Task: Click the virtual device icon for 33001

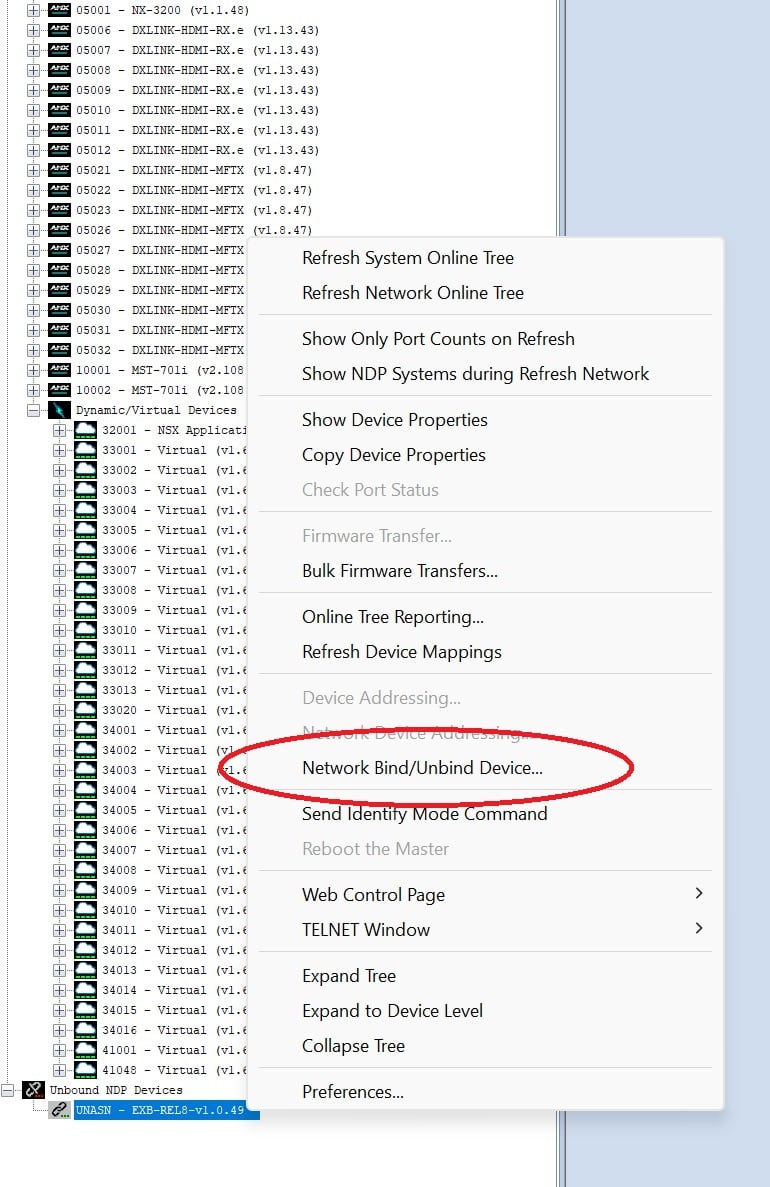Action: point(86,450)
